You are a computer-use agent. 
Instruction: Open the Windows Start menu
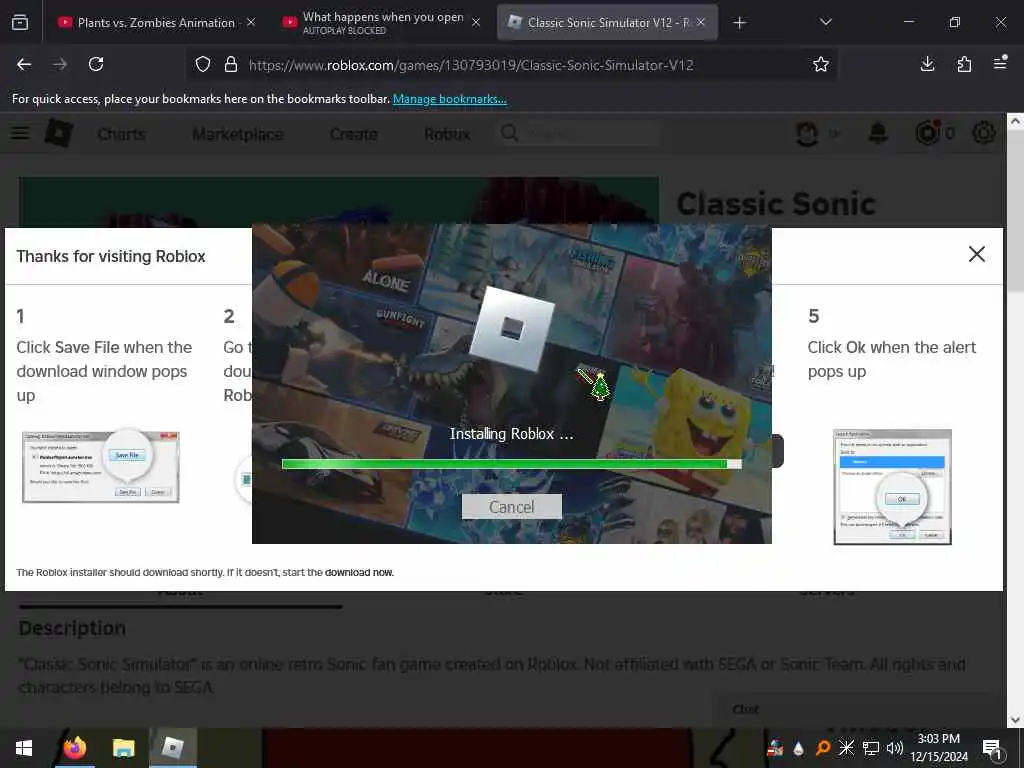(x=24, y=748)
